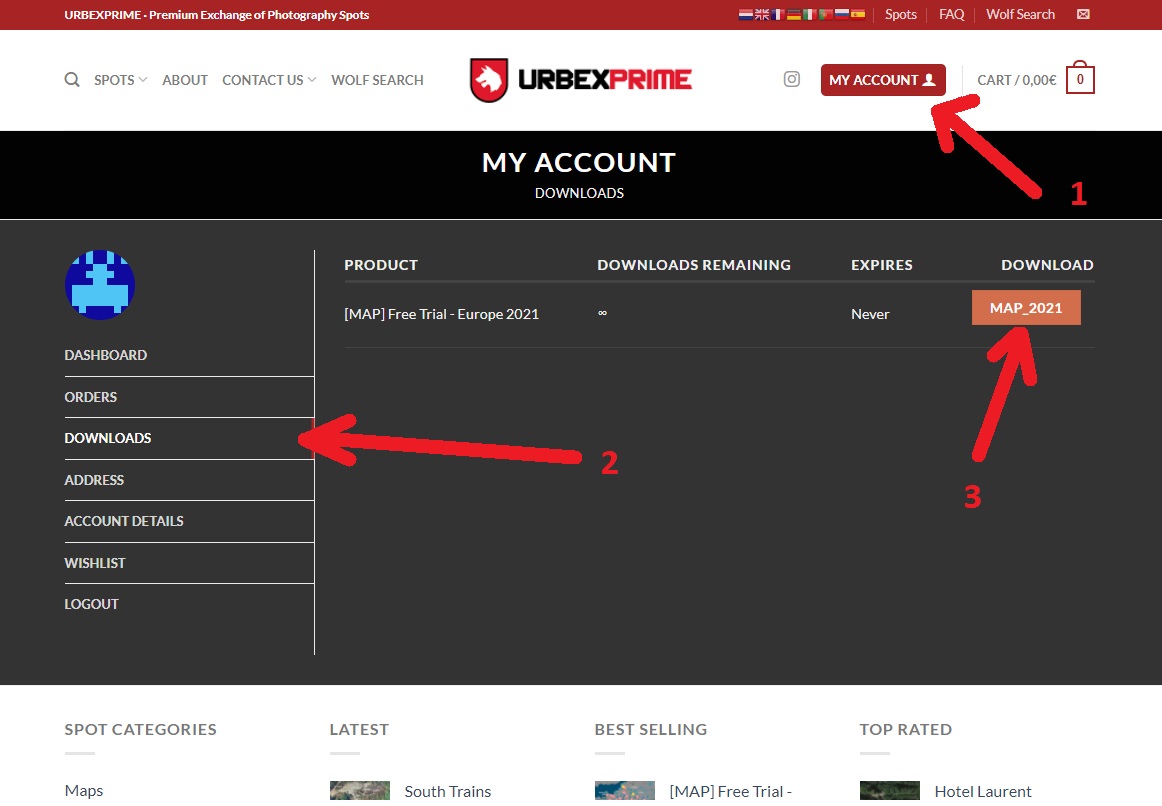
Task: Switch language using the UK flag
Action: click(x=762, y=14)
